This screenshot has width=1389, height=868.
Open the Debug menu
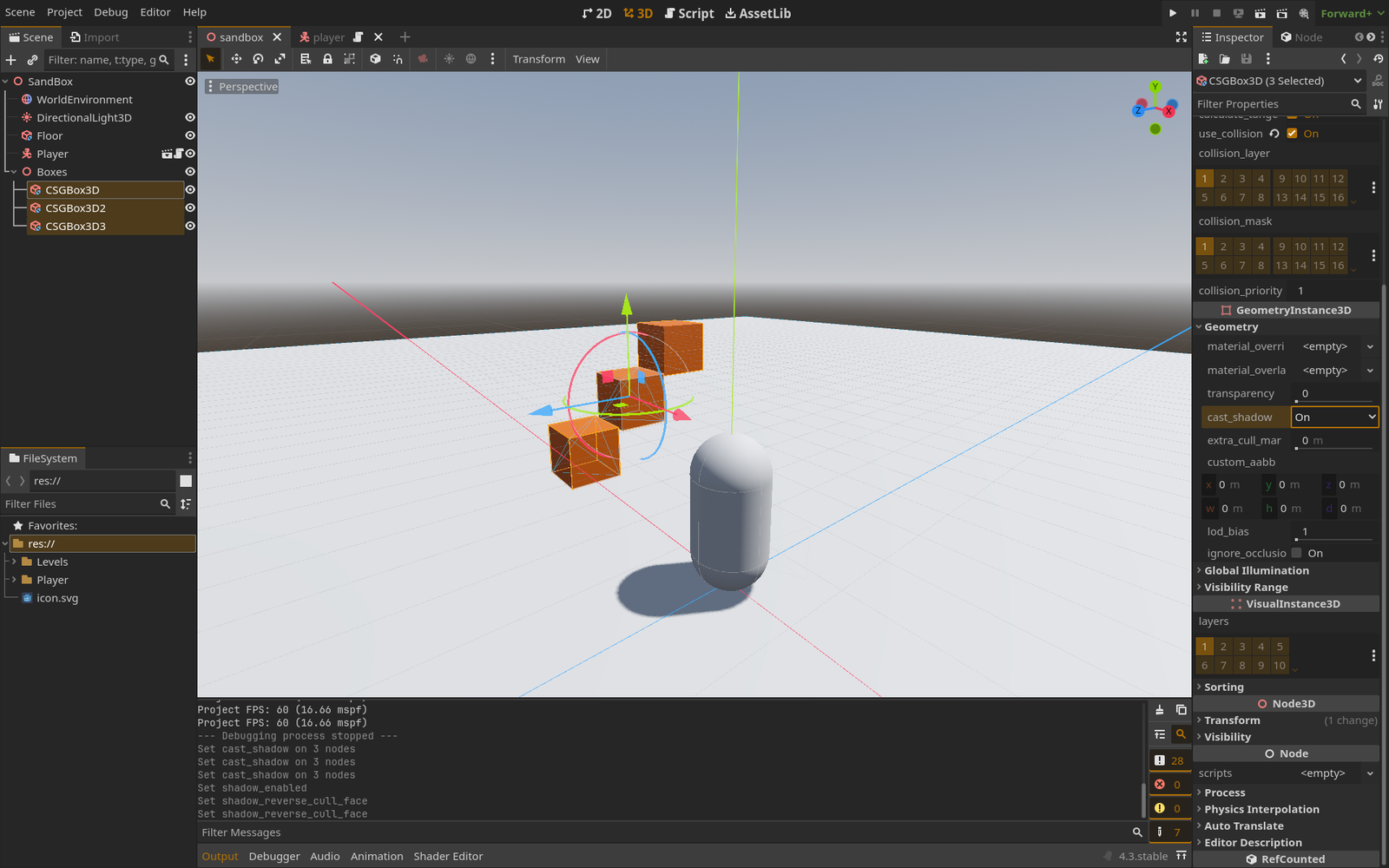(x=110, y=12)
